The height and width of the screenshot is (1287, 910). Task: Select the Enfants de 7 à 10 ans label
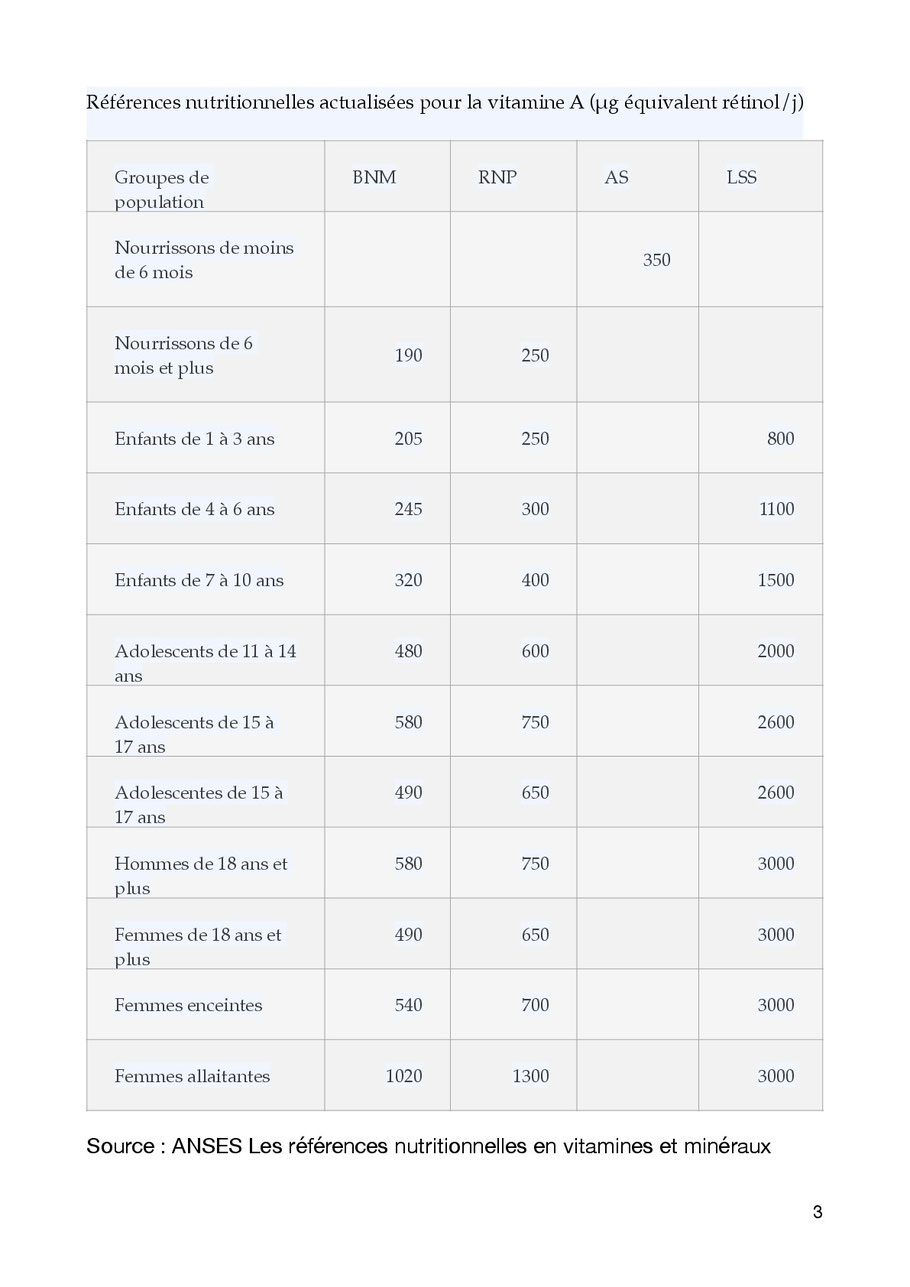(199, 580)
